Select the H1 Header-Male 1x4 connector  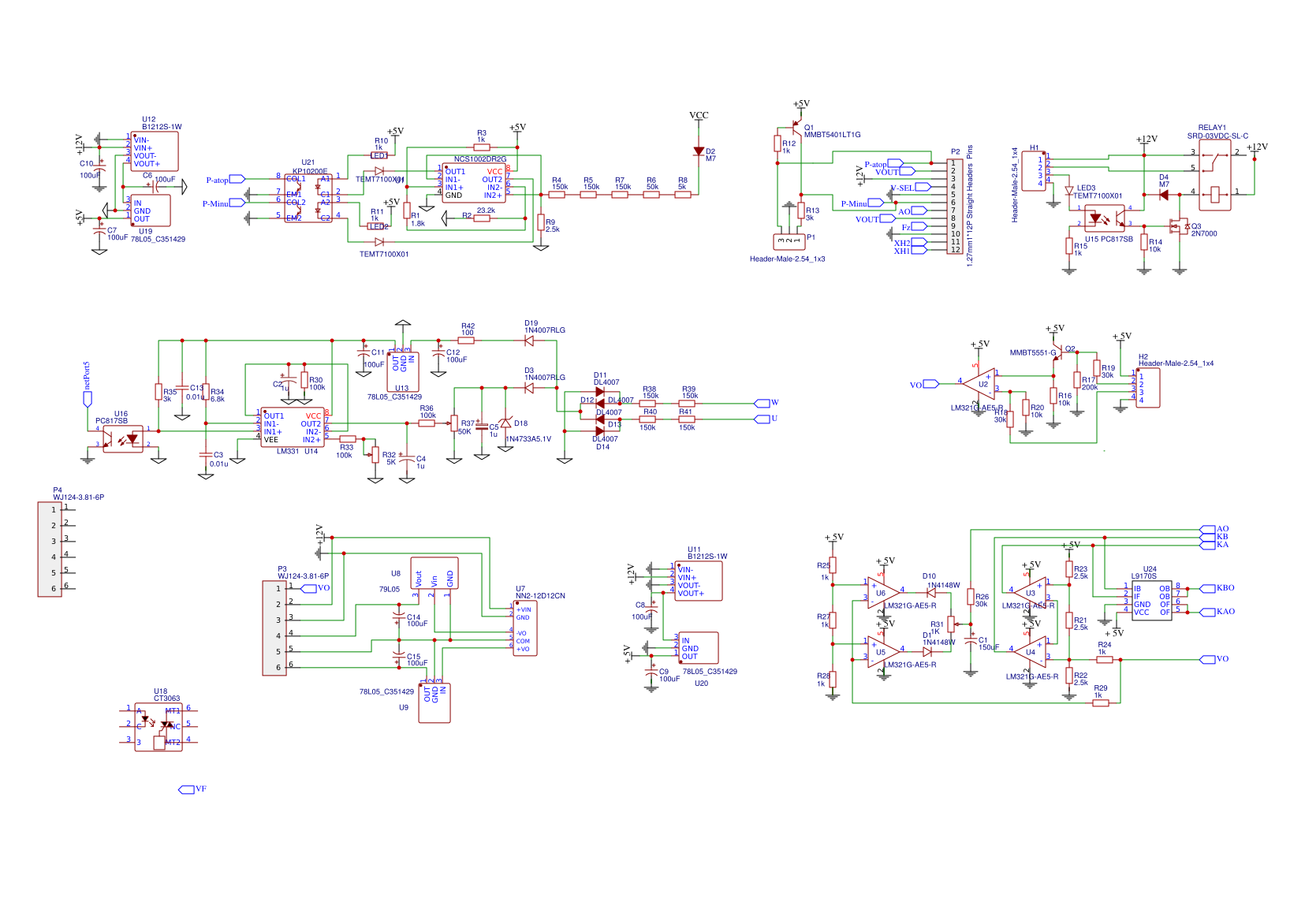tap(1034, 171)
